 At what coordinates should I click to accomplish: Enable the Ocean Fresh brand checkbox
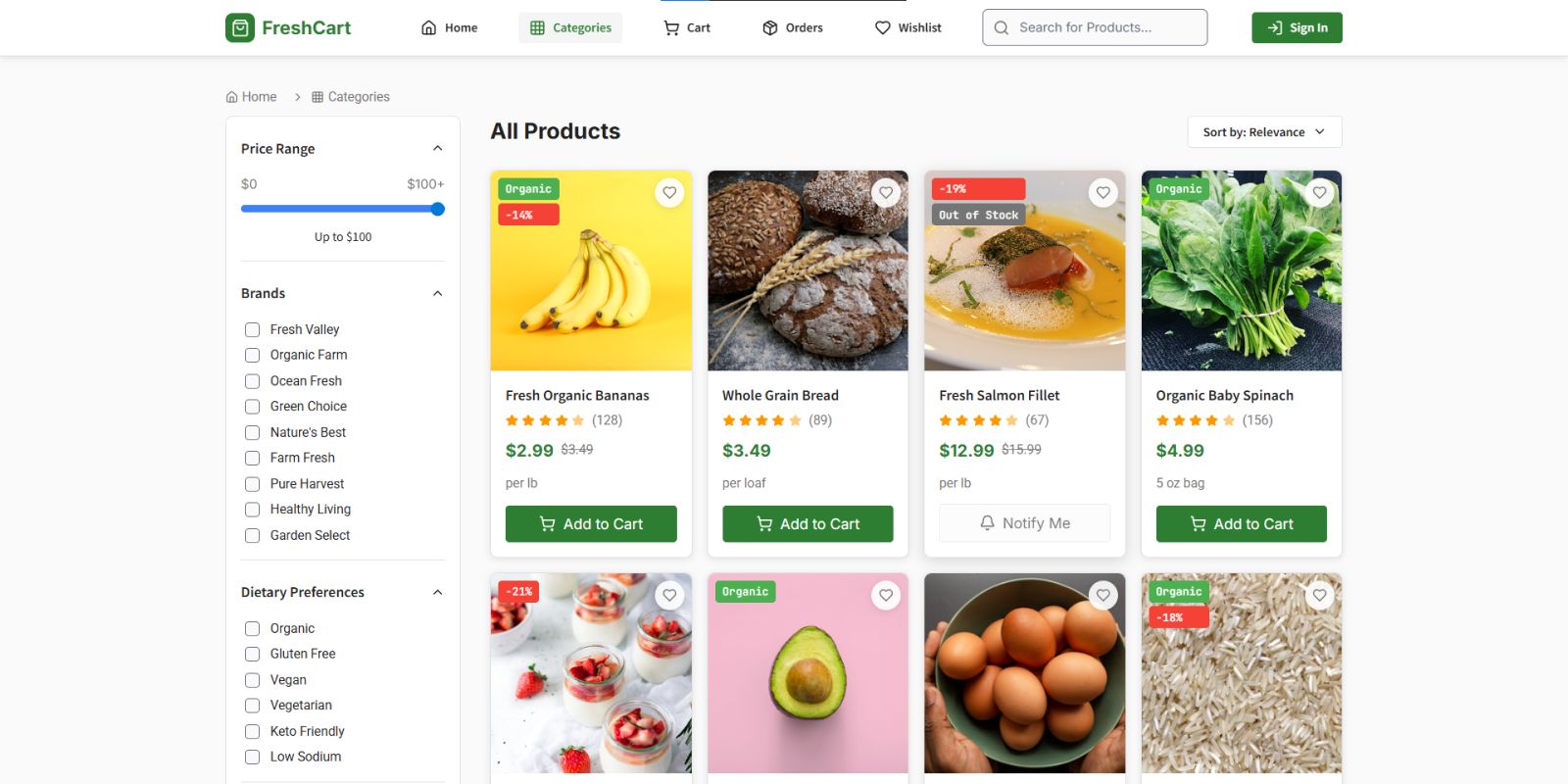coord(252,381)
